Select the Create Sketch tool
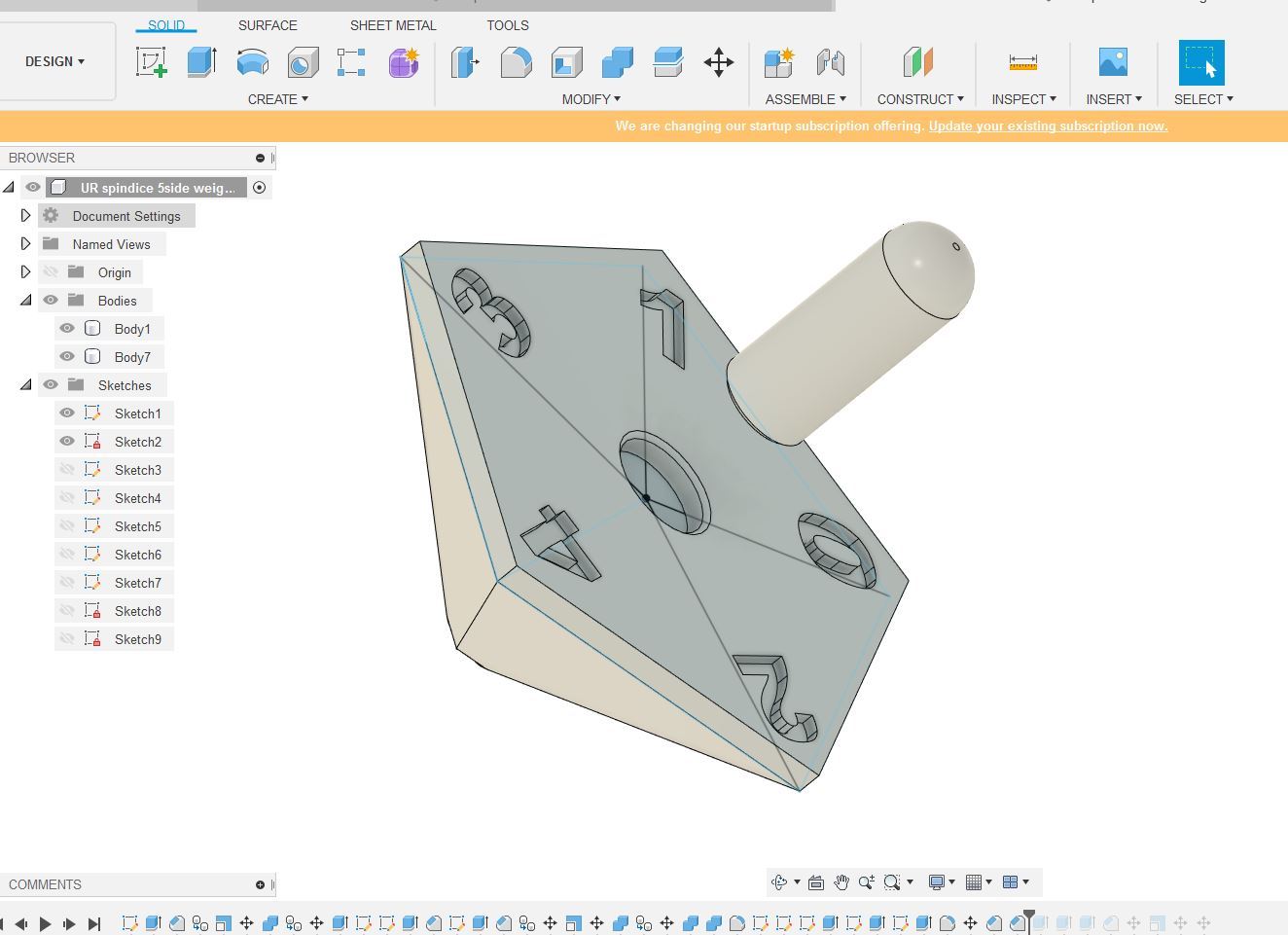 click(151, 62)
